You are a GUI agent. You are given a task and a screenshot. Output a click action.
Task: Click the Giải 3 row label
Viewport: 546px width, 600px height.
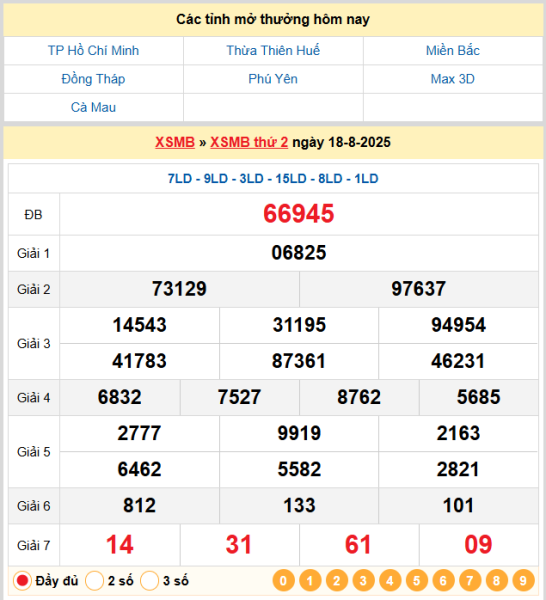point(33,344)
